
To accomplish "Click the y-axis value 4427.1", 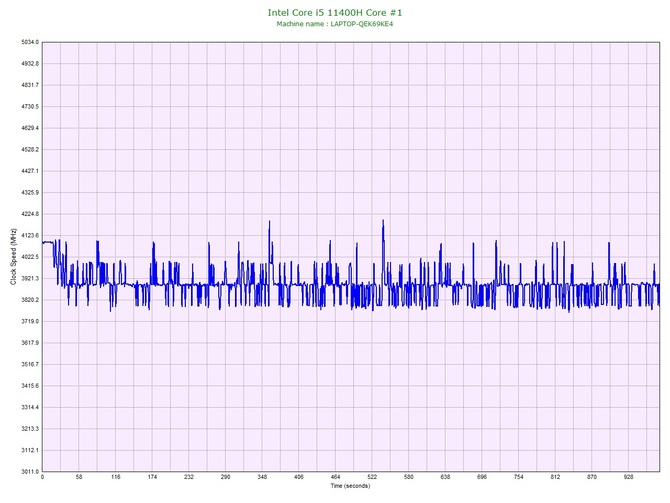I will [30, 171].
